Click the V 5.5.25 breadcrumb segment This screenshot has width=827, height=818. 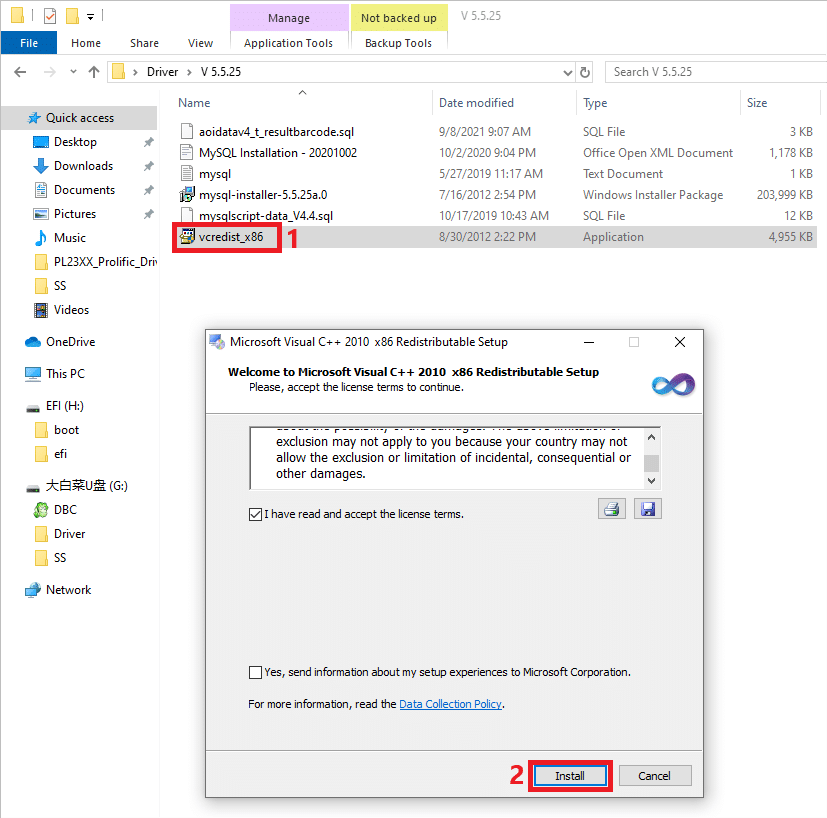(x=221, y=72)
